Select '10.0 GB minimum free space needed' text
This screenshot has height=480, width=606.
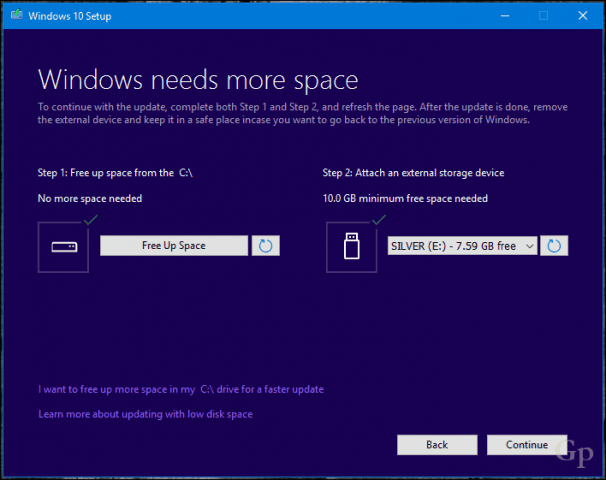coord(405,199)
